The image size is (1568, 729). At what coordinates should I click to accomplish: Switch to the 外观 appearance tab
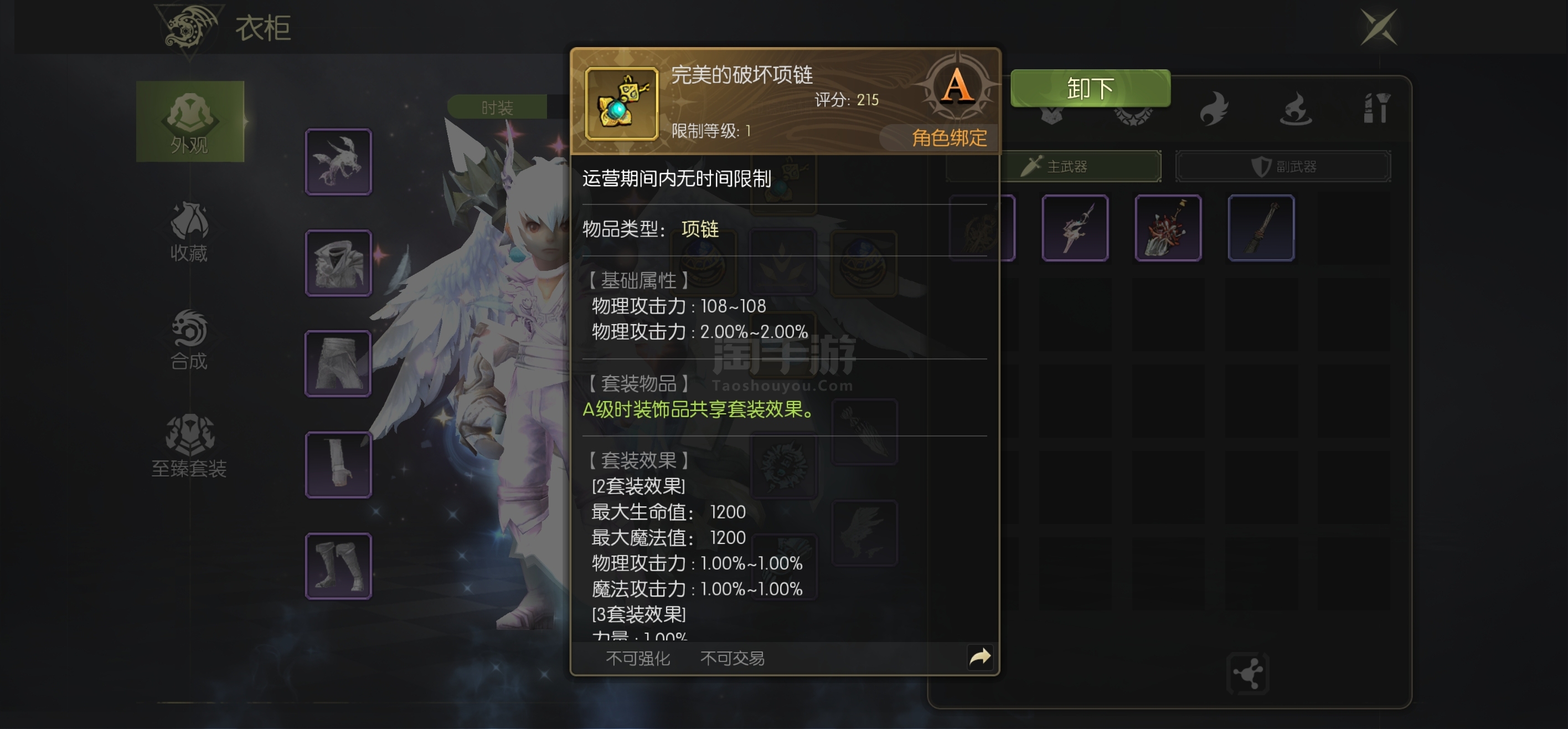[x=190, y=121]
